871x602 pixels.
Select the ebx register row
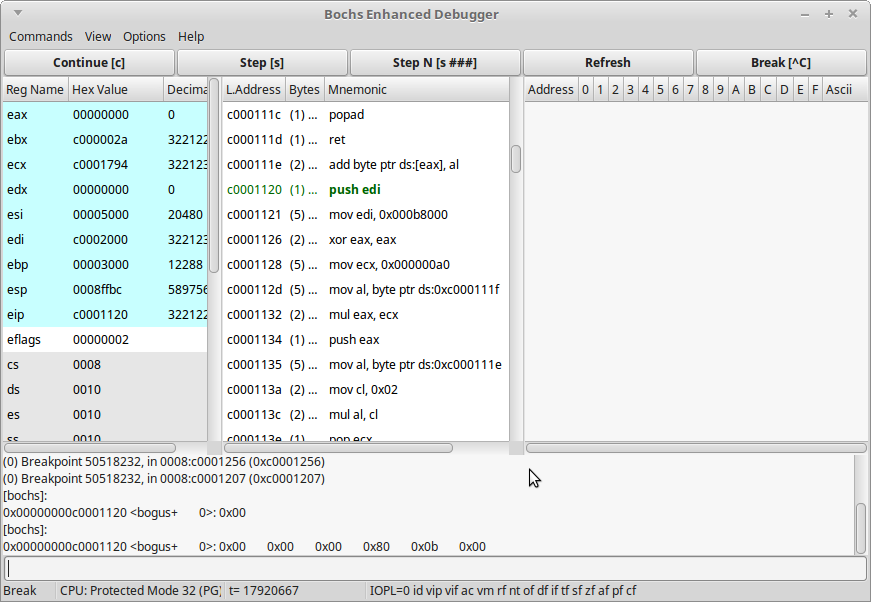coord(105,140)
